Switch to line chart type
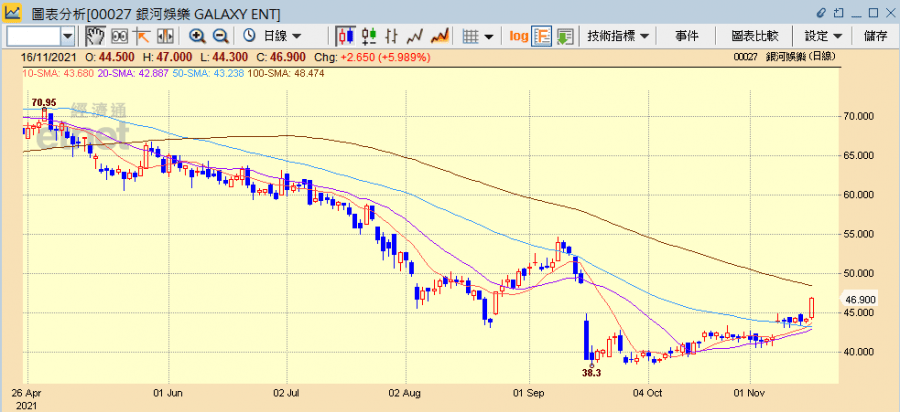900x412 pixels. tap(413, 36)
